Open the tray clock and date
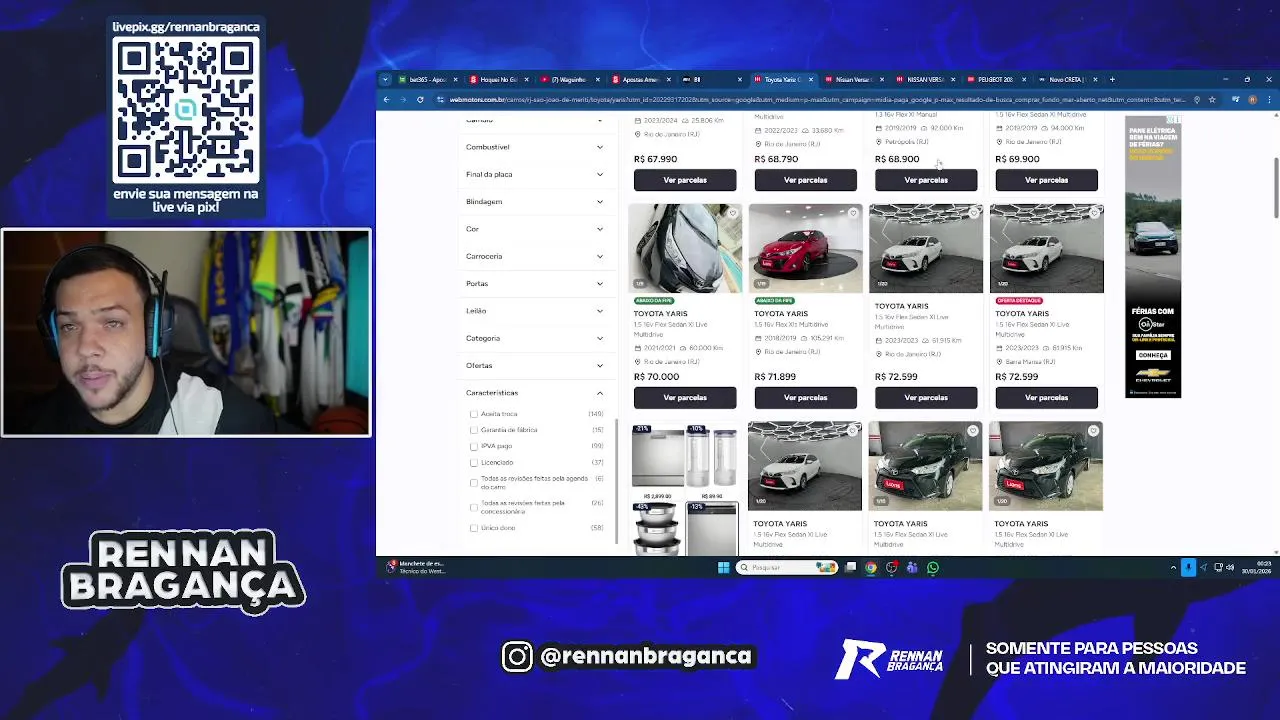The width and height of the screenshot is (1280, 720). tap(1255, 567)
